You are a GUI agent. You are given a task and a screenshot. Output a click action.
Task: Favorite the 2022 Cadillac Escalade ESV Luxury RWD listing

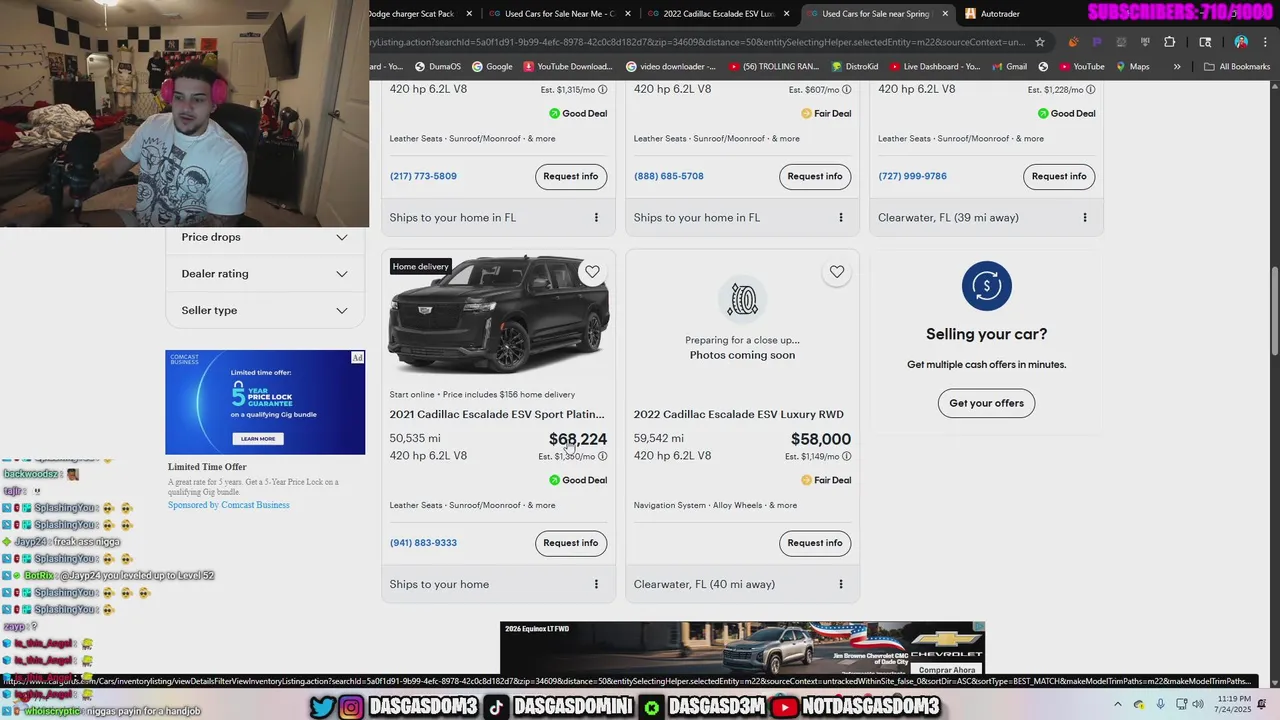(x=837, y=272)
